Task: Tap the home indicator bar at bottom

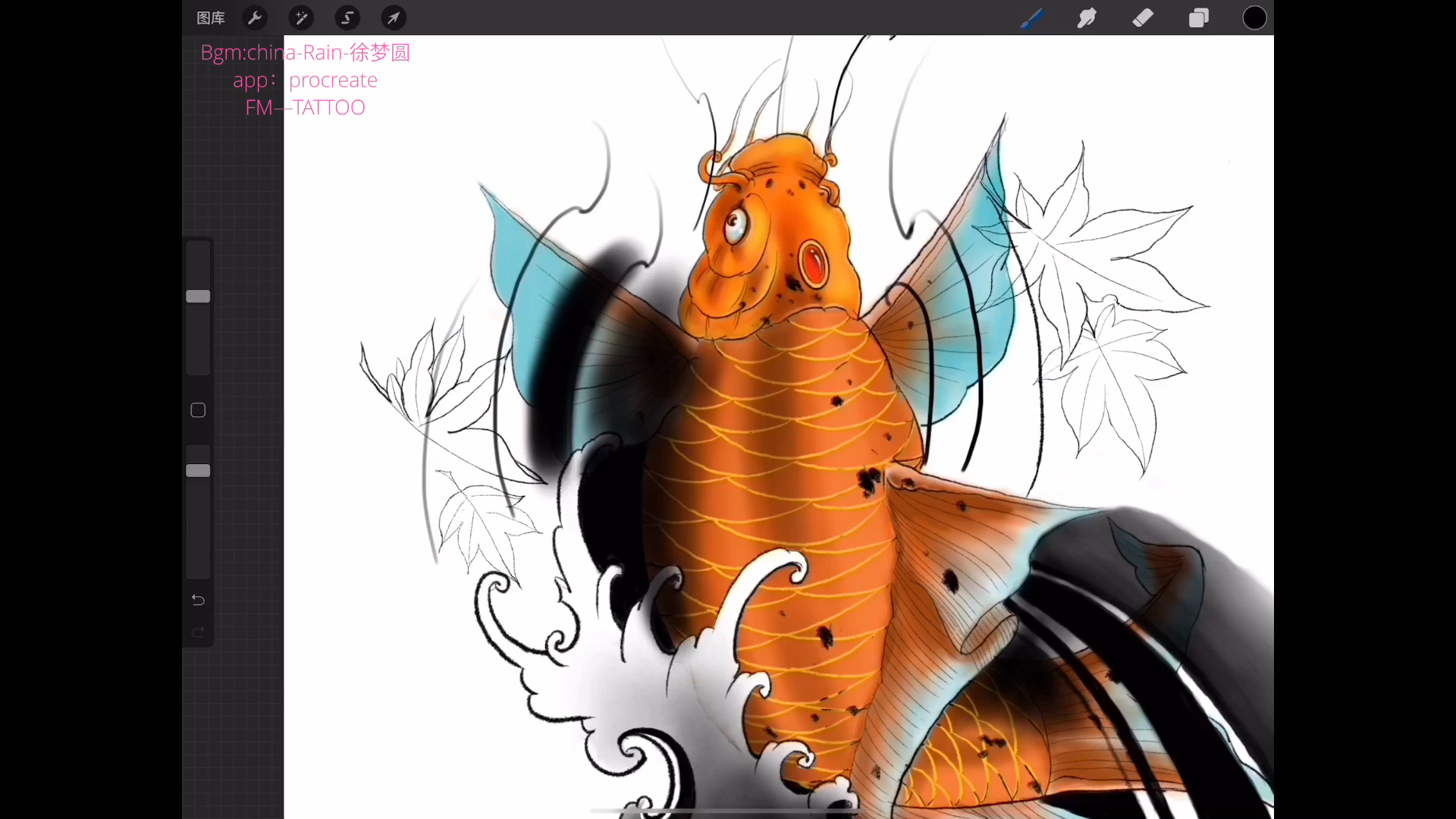Action: click(726, 811)
